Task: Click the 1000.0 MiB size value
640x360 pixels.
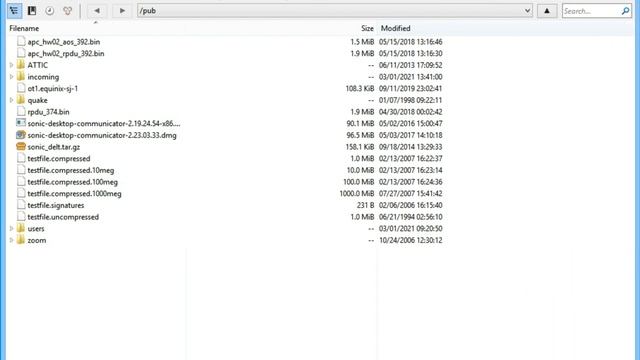Action: click(357, 194)
